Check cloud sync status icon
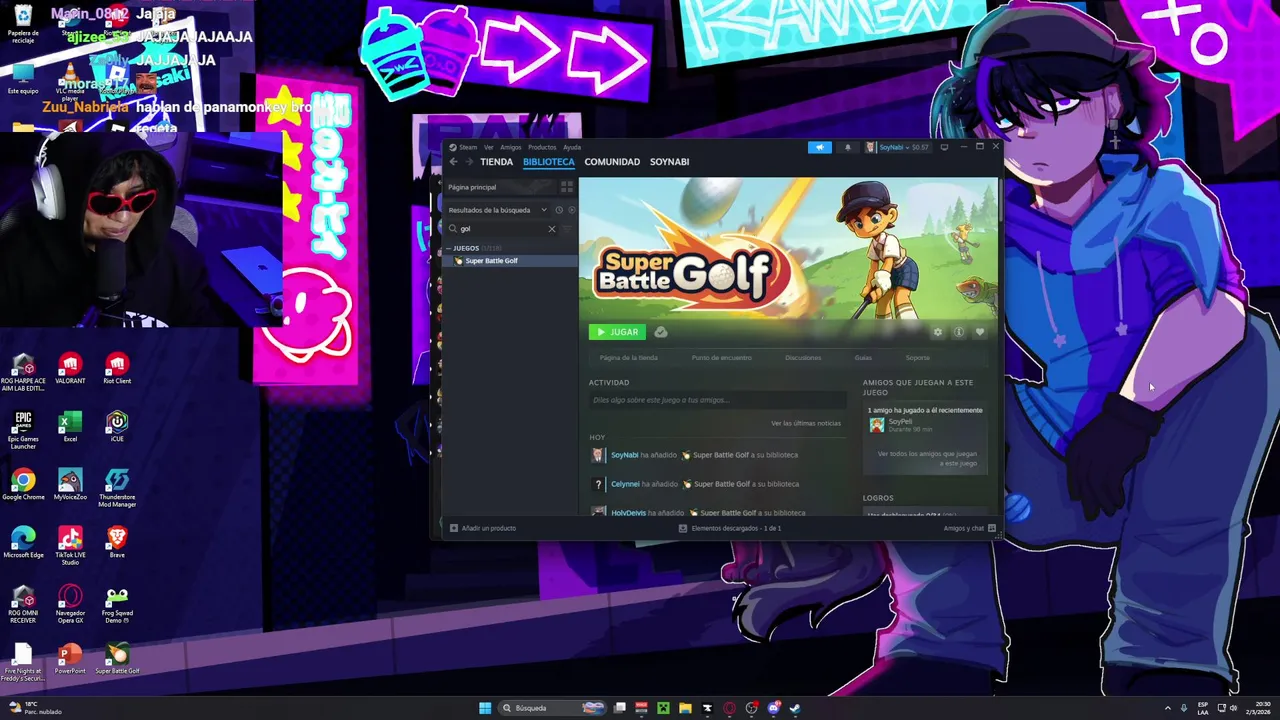This screenshot has width=1280, height=720. point(661,332)
